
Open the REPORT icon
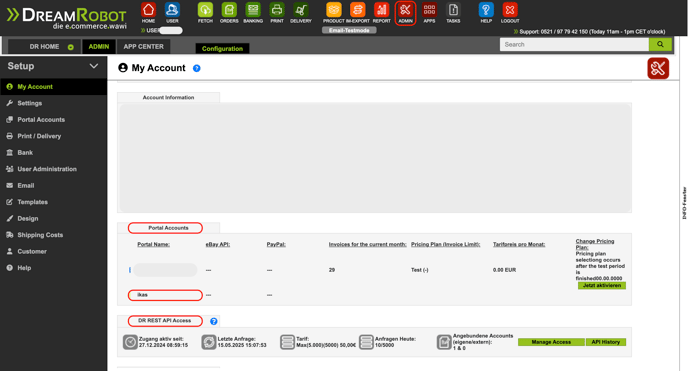click(x=382, y=10)
